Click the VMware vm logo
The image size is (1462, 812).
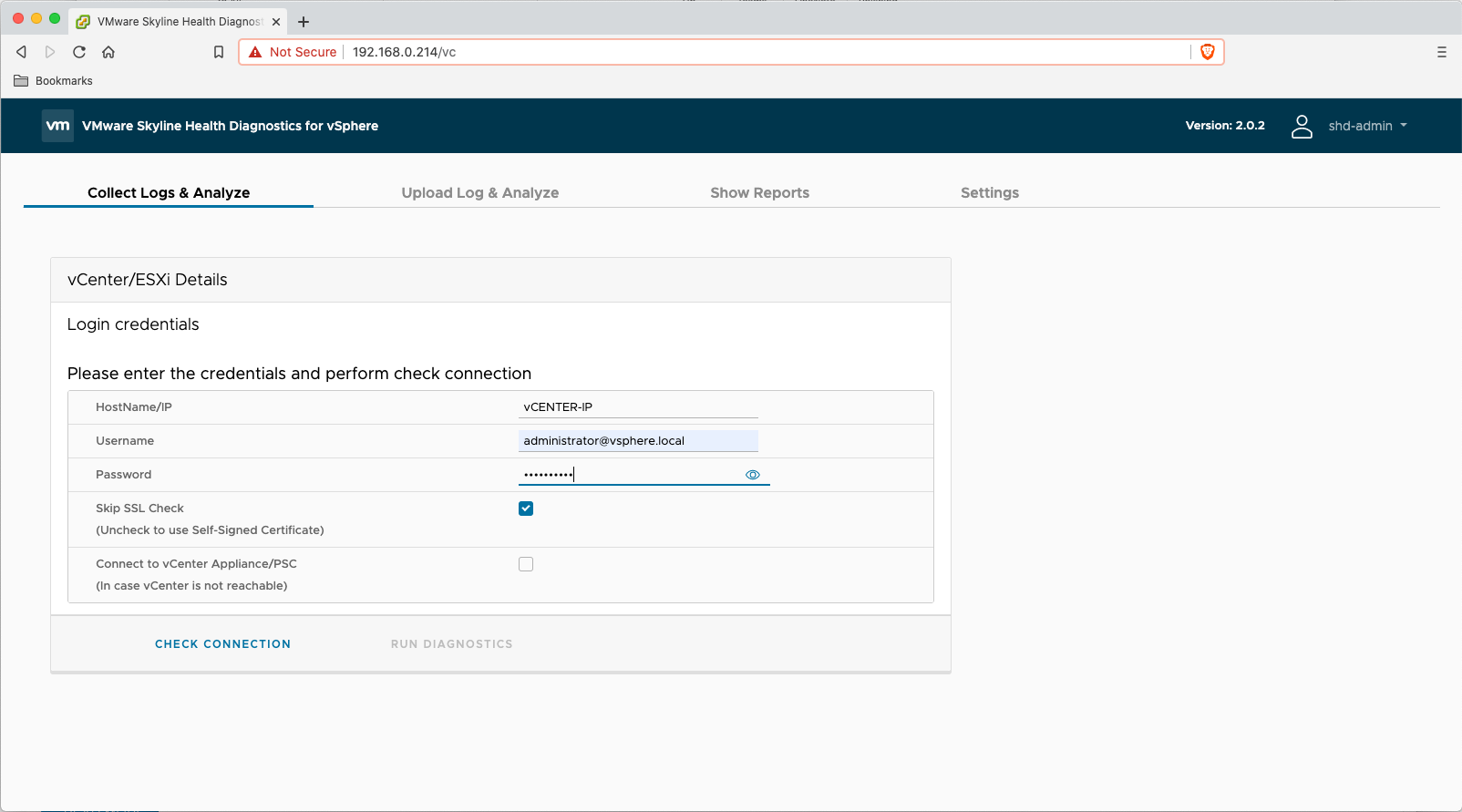coord(57,126)
